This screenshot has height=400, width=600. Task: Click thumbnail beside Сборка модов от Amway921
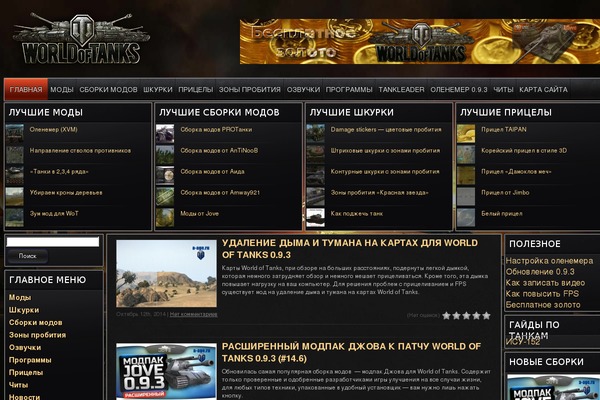pyautogui.click(x=165, y=196)
